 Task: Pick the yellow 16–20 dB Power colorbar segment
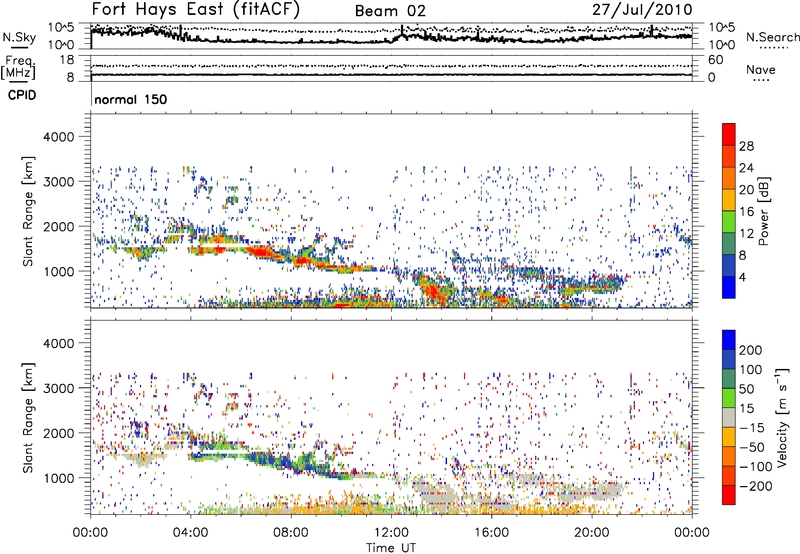(x=729, y=200)
